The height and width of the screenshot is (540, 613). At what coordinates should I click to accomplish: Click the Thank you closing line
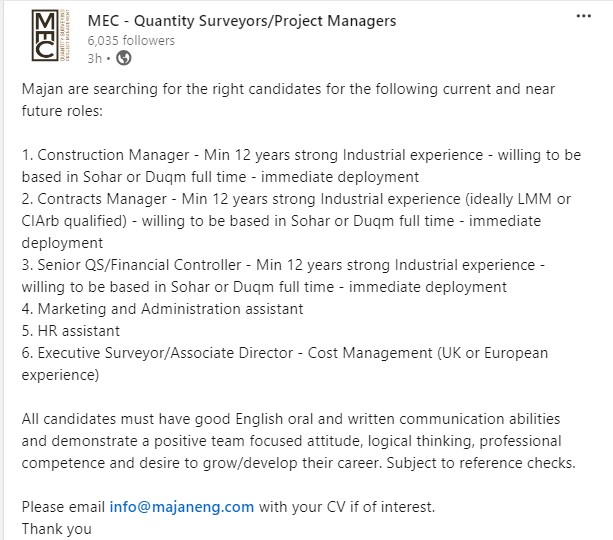coord(57,529)
